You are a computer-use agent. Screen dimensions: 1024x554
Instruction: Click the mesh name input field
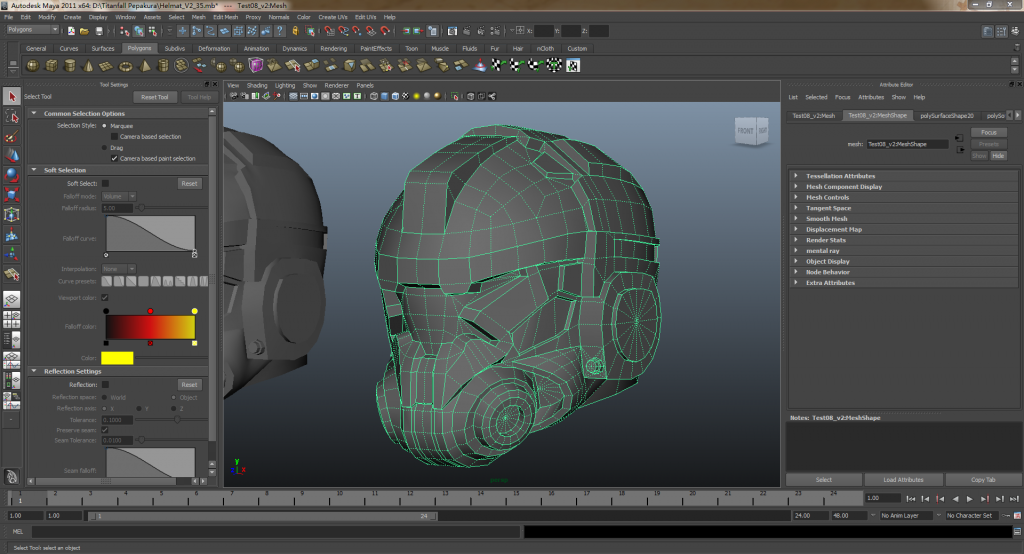pos(907,144)
